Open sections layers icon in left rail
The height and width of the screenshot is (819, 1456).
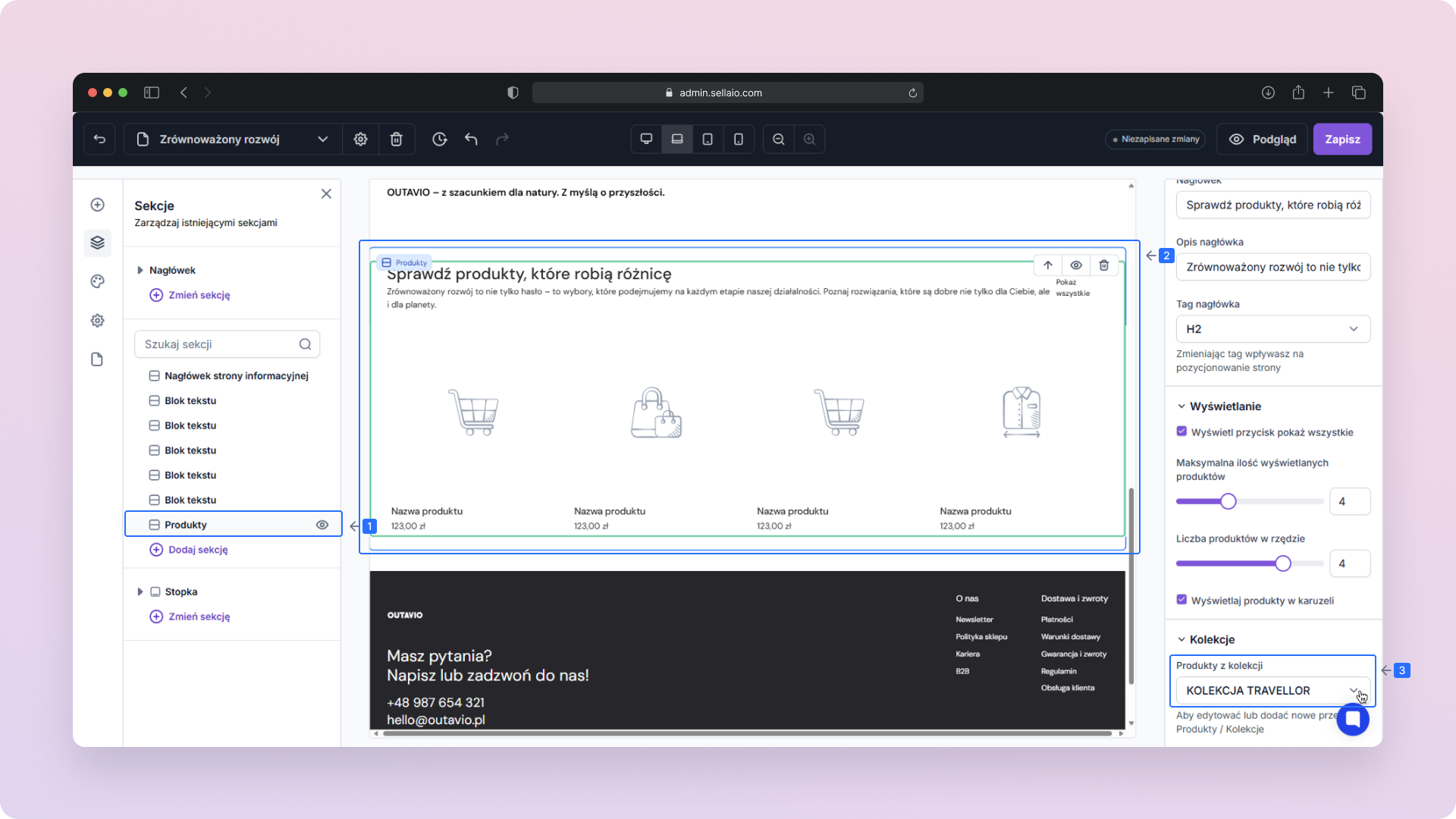pos(98,243)
